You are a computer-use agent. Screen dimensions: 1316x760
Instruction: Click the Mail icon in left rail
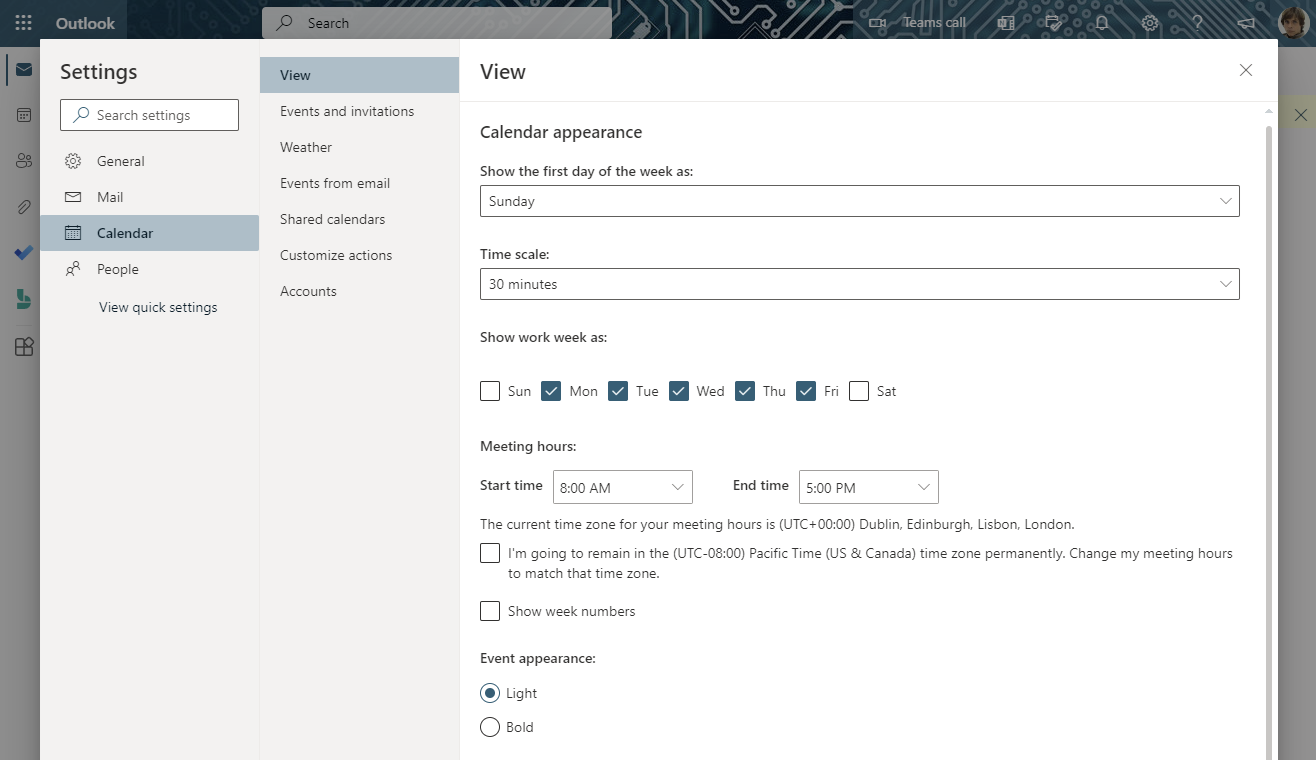click(x=23, y=70)
